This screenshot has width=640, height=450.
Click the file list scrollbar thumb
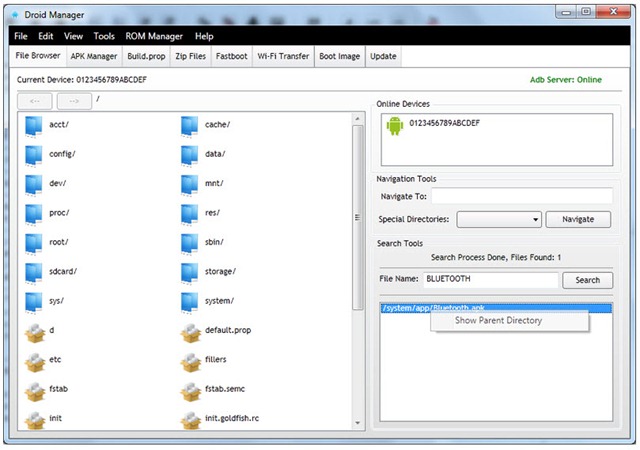coord(358,217)
